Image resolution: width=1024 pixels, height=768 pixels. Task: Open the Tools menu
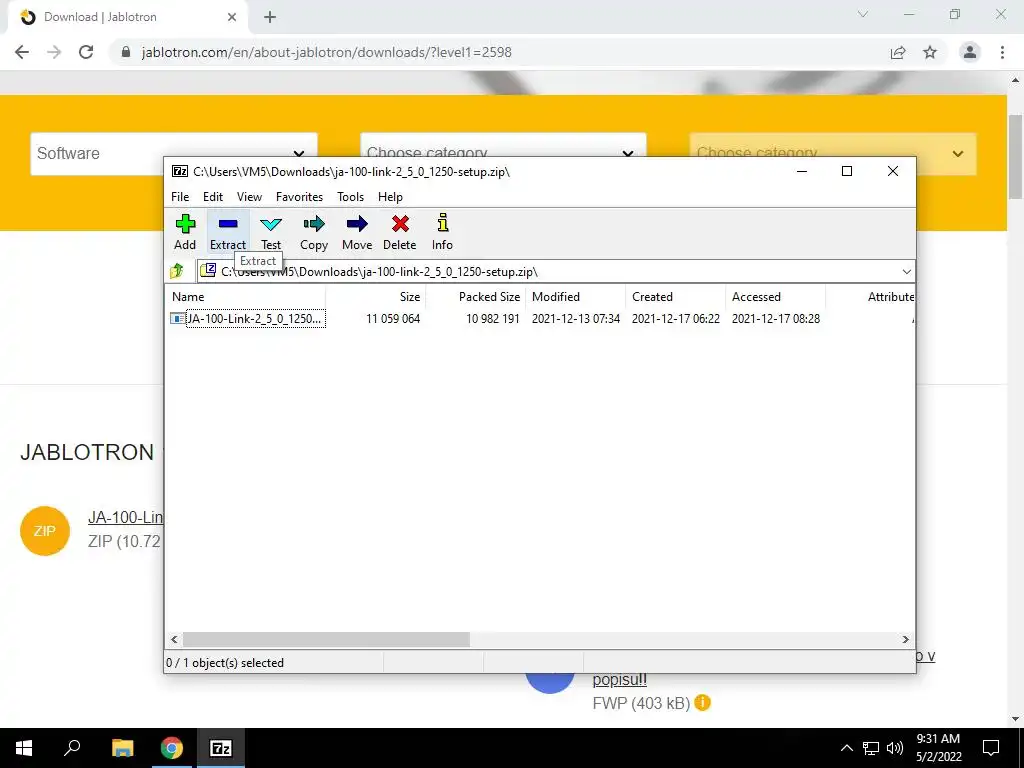(350, 197)
